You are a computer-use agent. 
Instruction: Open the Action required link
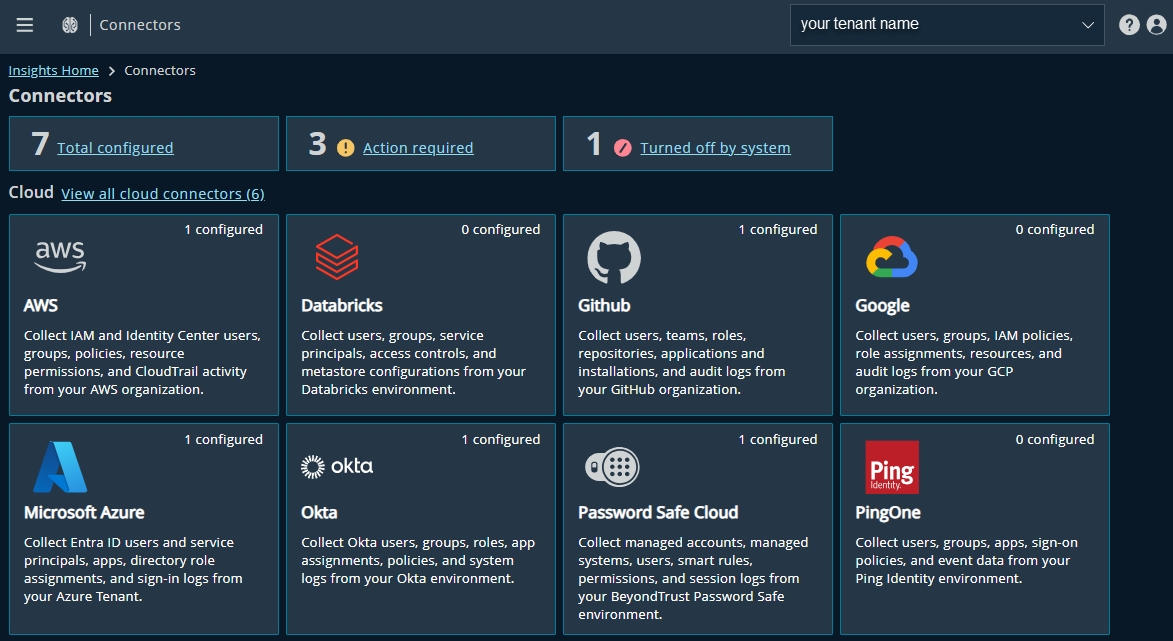pyautogui.click(x=418, y=148)
